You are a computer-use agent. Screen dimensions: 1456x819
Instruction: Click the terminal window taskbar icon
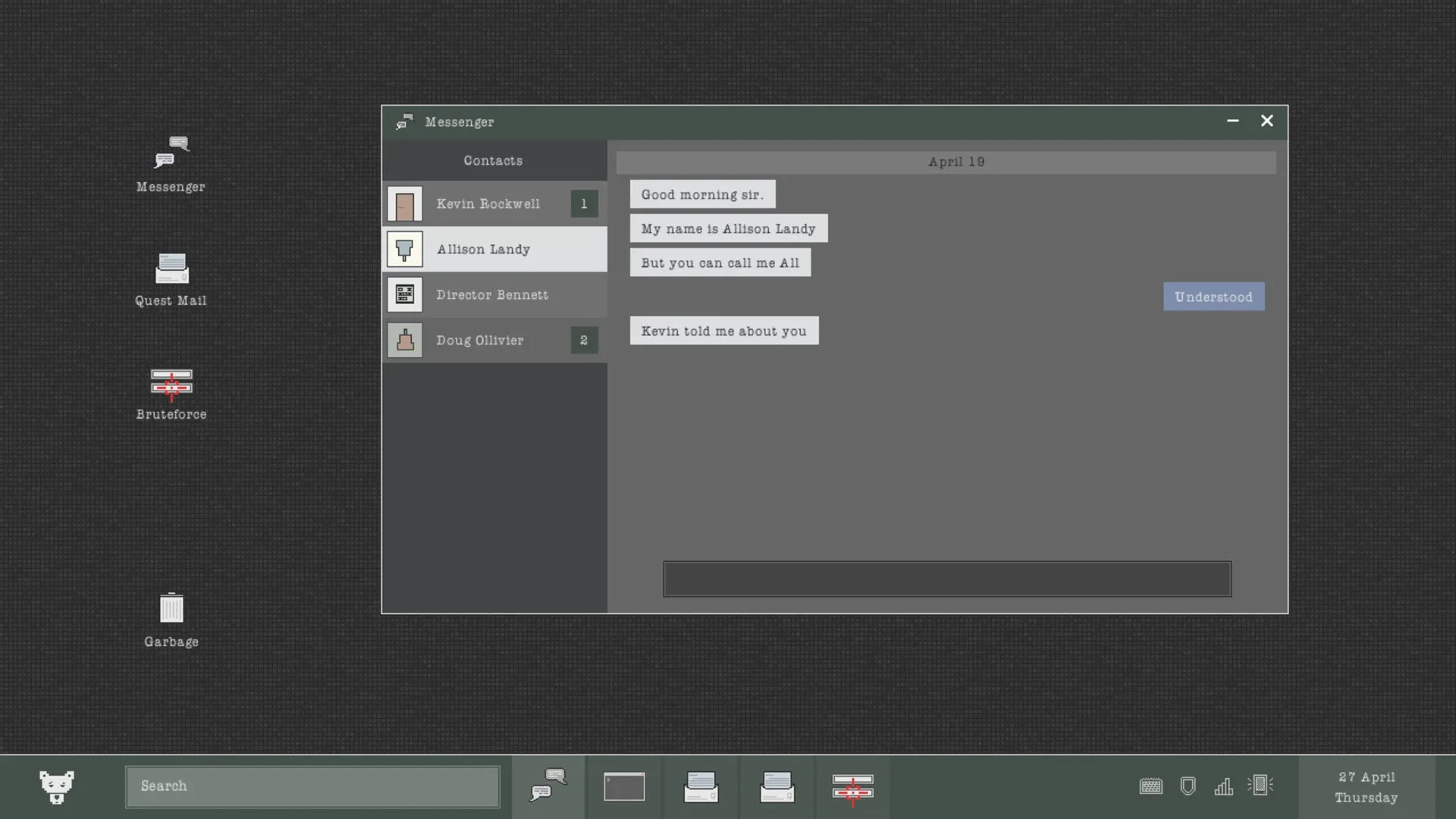pyautogui.click(x=624, y=786)
